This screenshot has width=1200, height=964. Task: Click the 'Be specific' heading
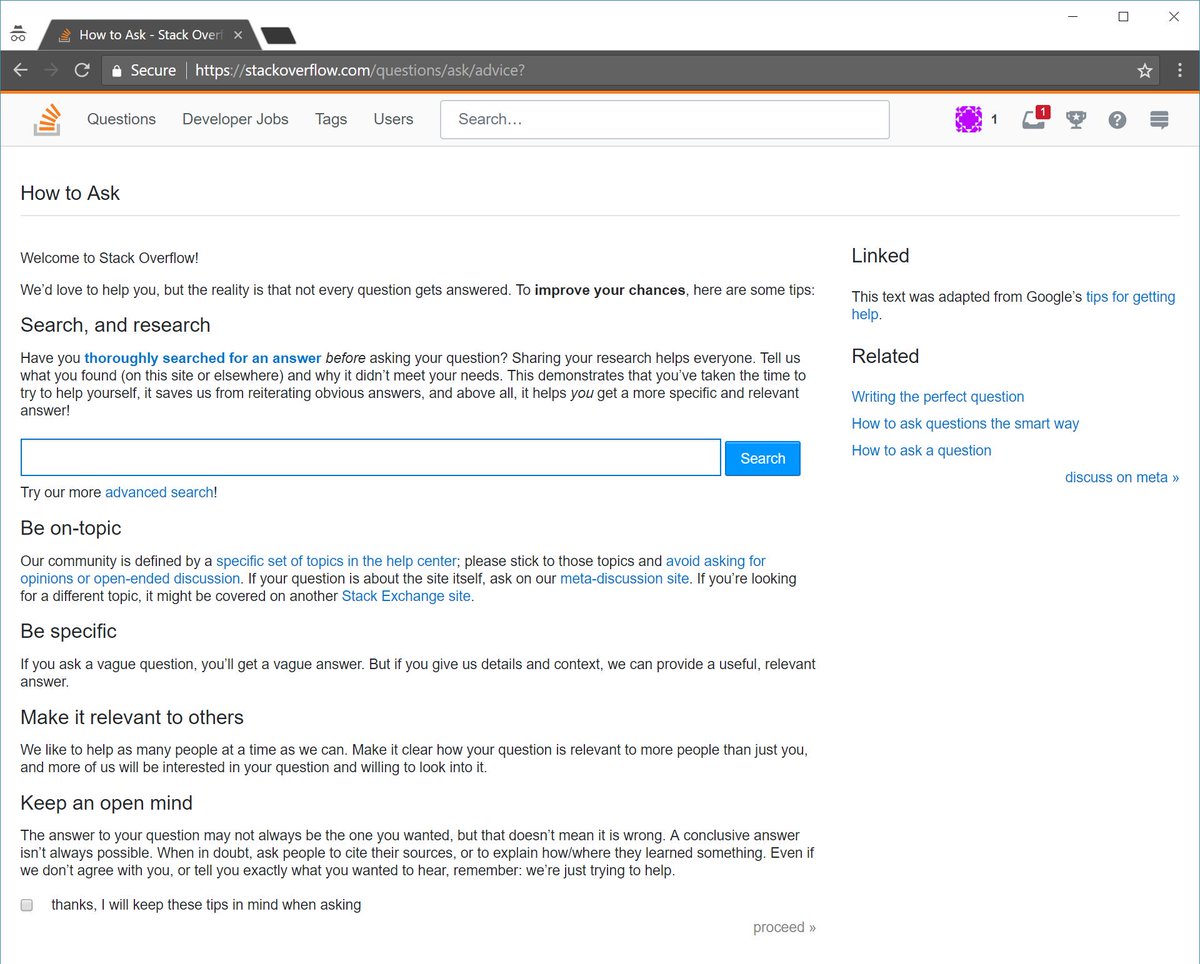pyautogui.click(x=68, y=631)
